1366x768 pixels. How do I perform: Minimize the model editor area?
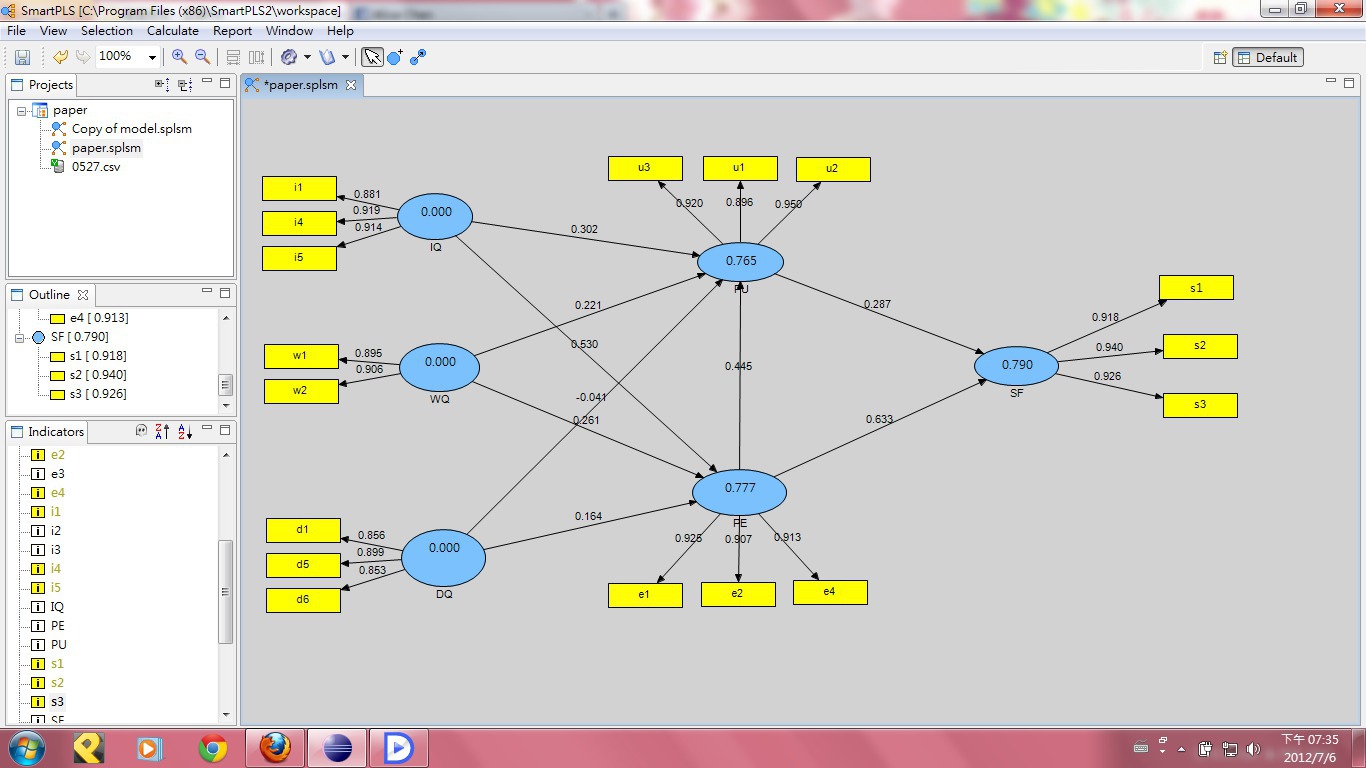(1332, 82)
